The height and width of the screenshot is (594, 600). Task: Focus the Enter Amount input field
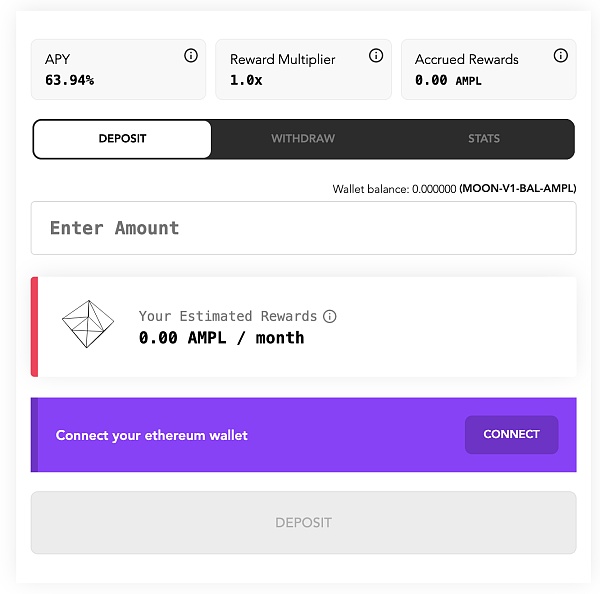303,228
